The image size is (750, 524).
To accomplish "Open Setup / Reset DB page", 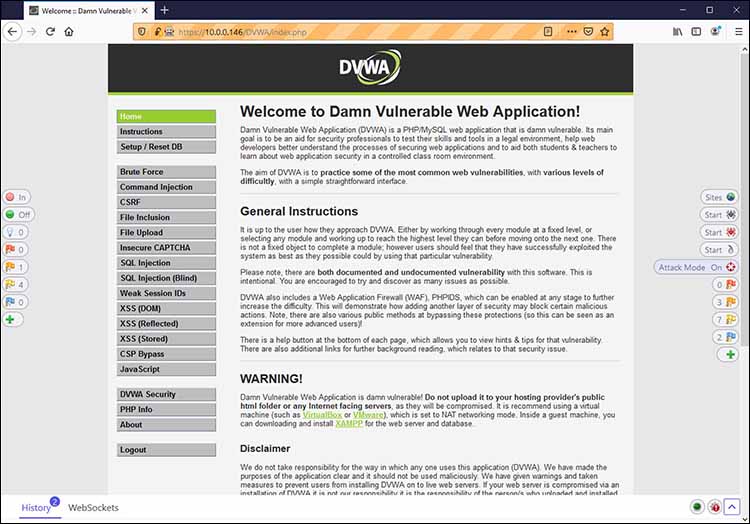I will tap(166, 147).
